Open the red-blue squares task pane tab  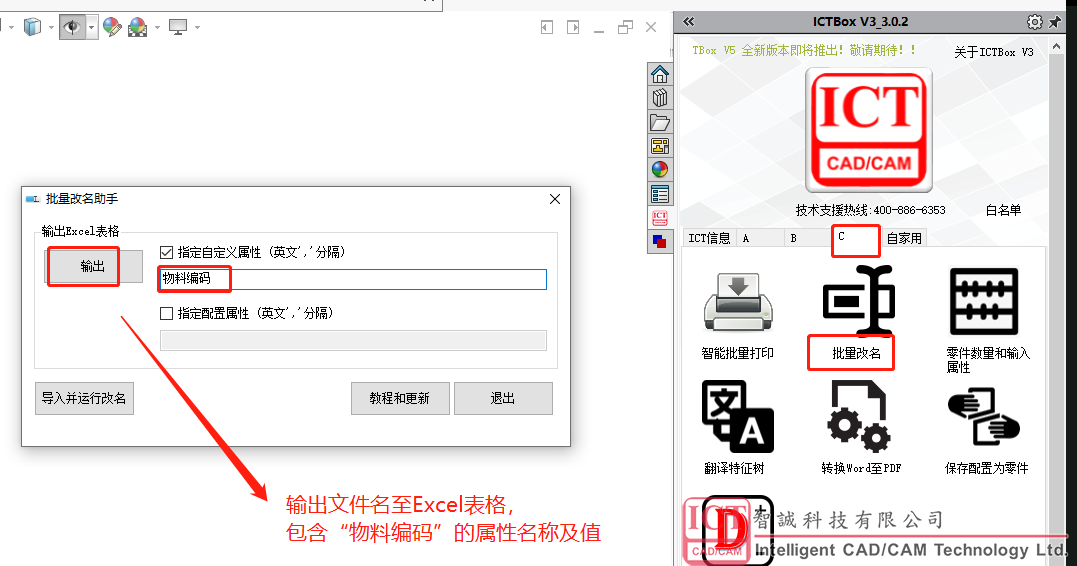(x=660, y=242)
